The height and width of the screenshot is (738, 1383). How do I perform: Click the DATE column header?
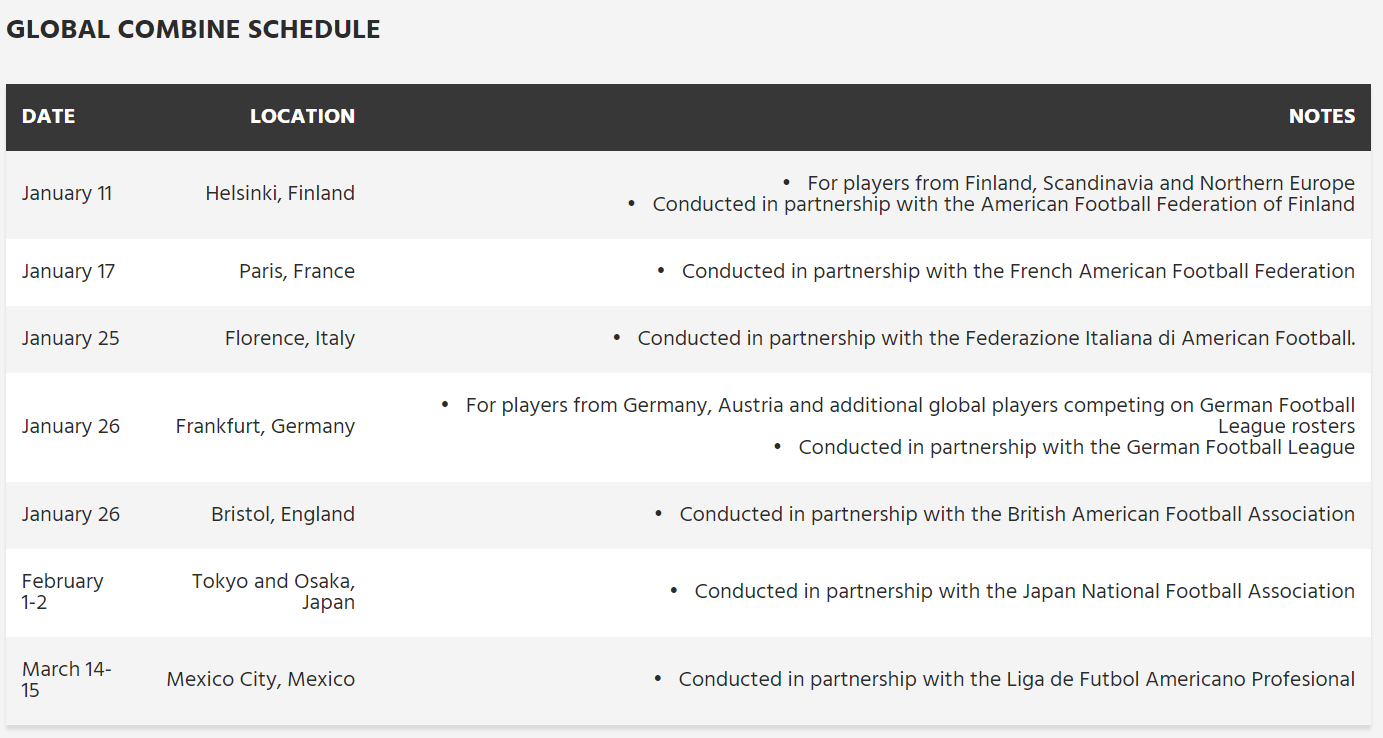tap(48, 116)
